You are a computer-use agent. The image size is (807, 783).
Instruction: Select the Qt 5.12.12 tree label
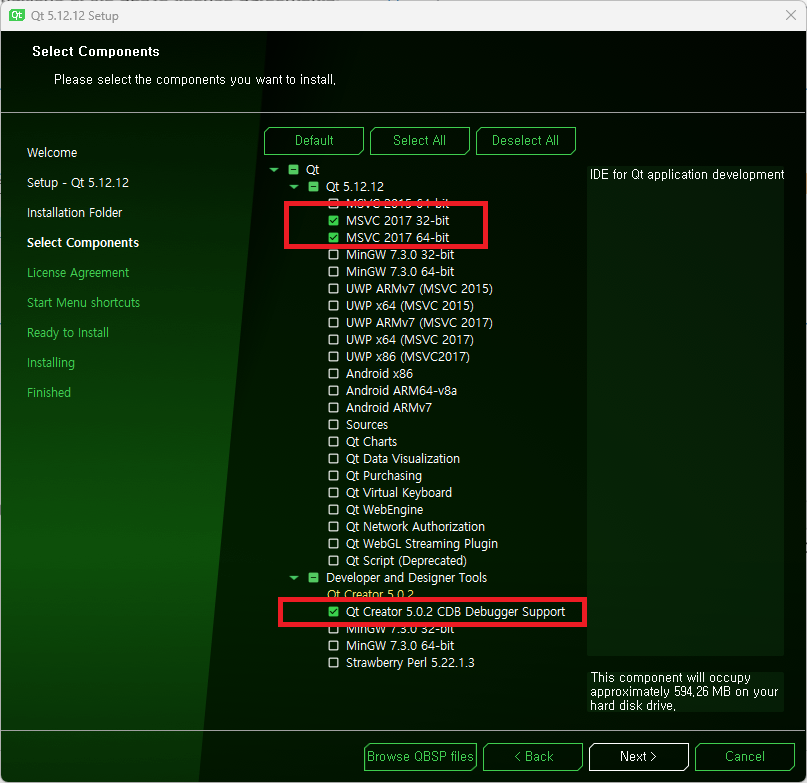click(x=355, y=186)
